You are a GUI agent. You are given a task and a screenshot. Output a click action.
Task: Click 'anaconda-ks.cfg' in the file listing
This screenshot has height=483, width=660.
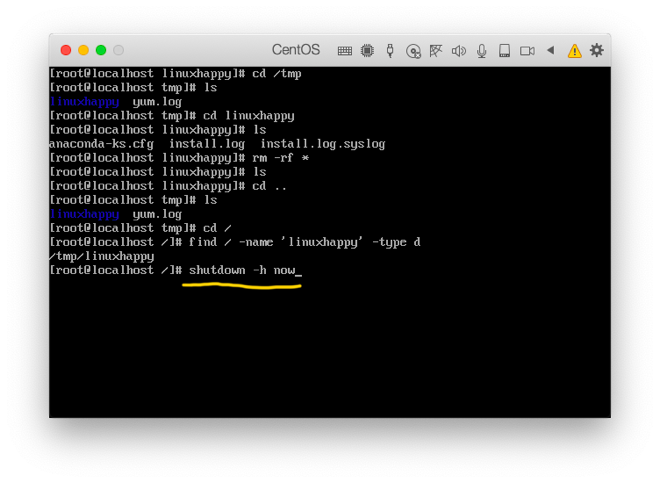101,144
